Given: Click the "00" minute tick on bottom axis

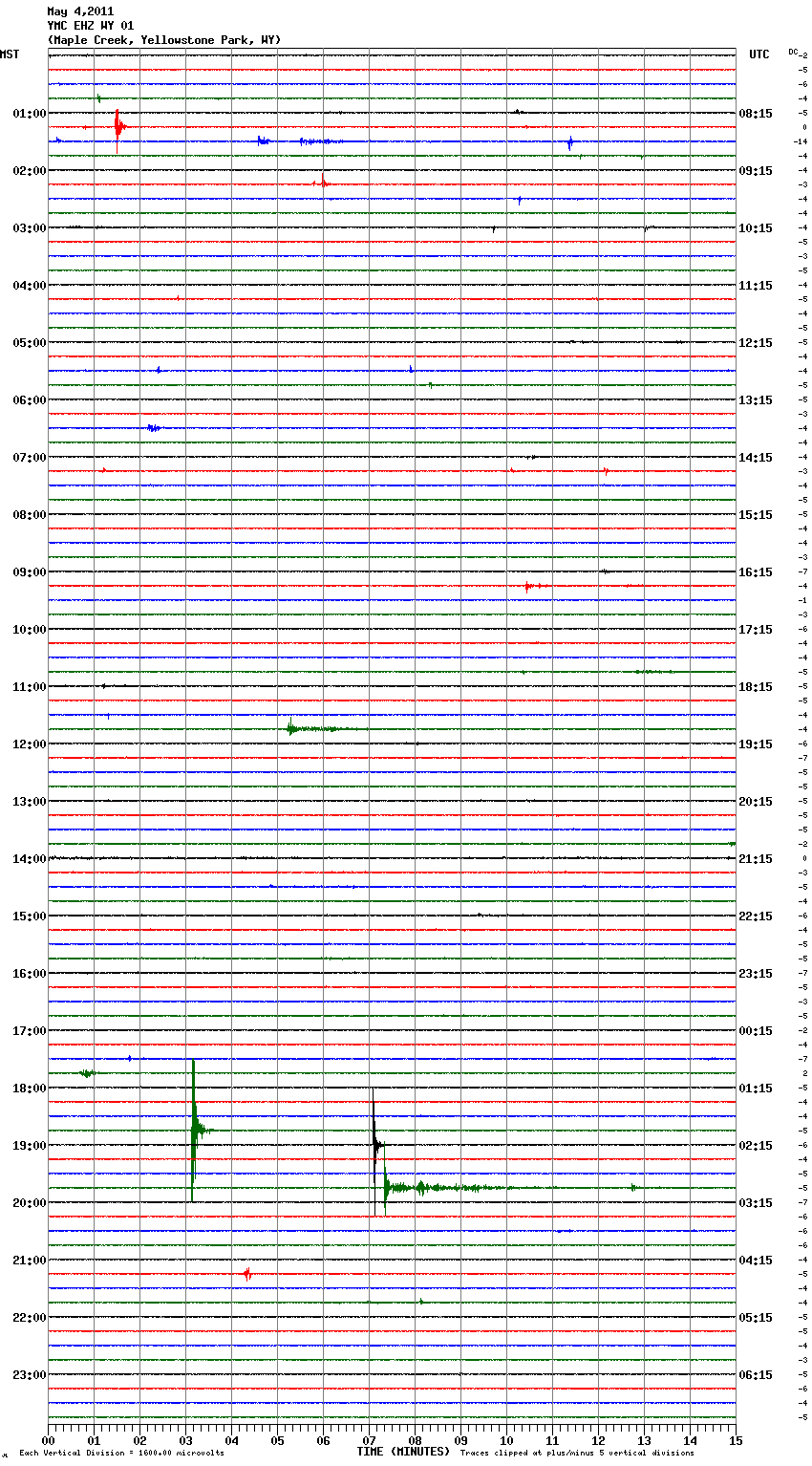Looking at the screenshot, I should 48,1440.
